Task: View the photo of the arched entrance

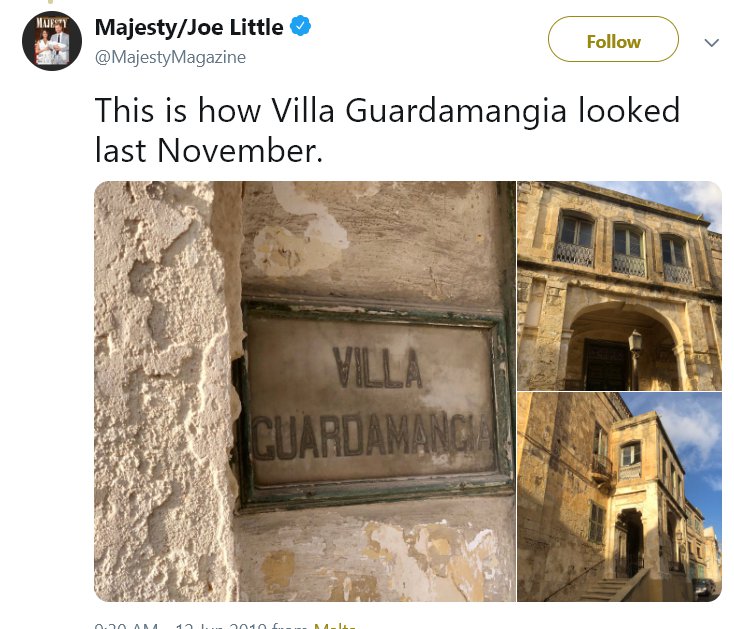Action: click(619, 285)
